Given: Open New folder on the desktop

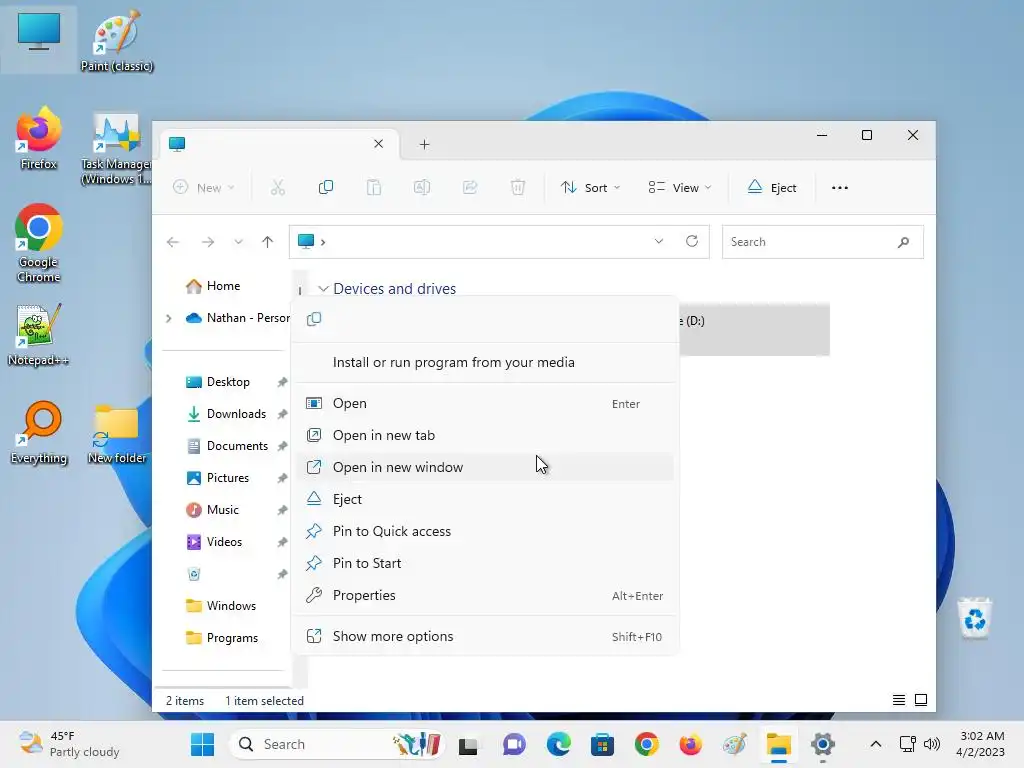Looking at the screenshot, I should coord(116,434).
